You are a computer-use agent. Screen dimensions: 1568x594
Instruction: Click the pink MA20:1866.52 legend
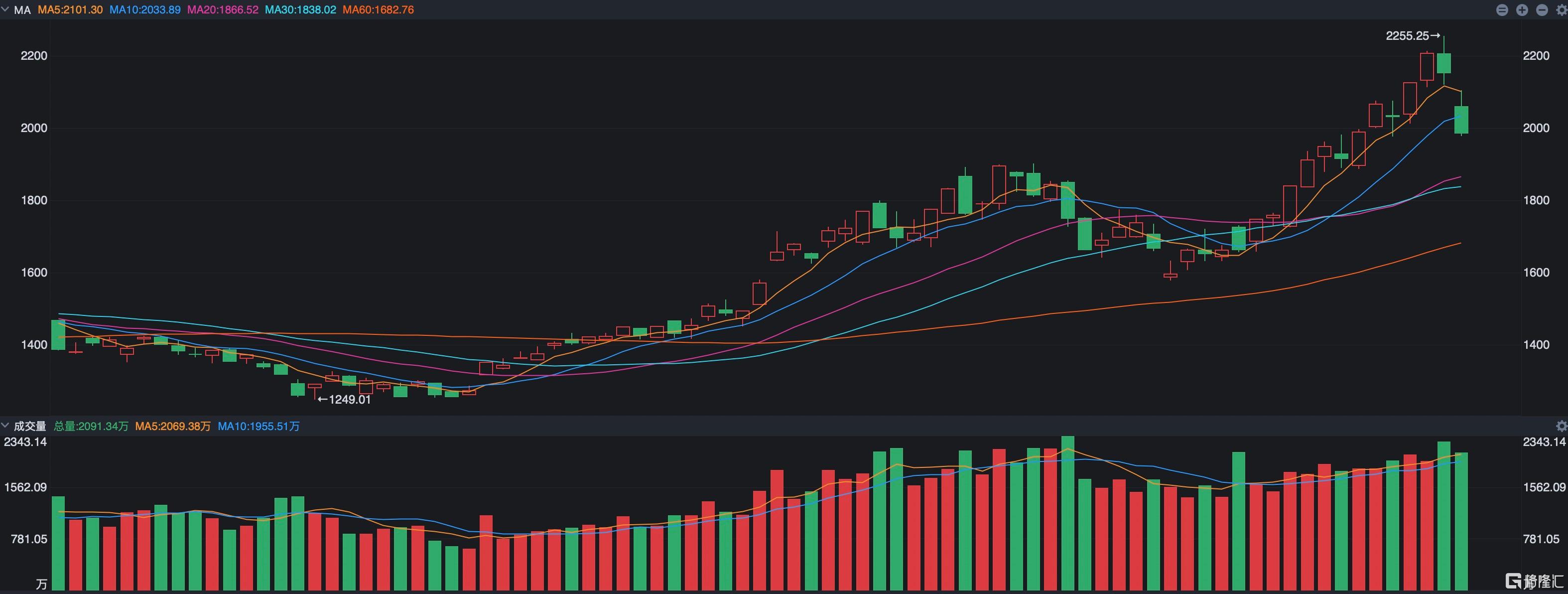(x=223, y=10)
